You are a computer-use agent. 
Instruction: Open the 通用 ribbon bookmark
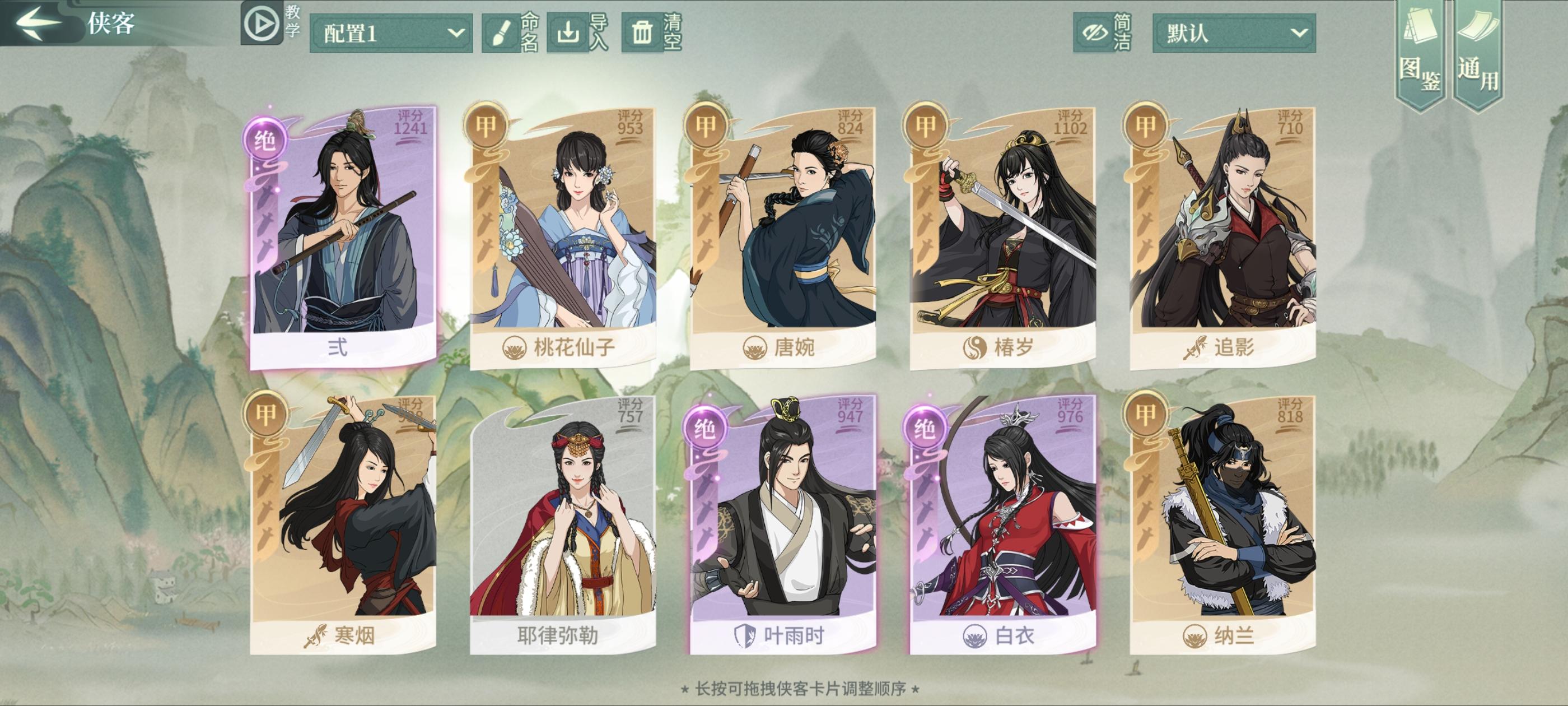click(x=1478, y=54)
